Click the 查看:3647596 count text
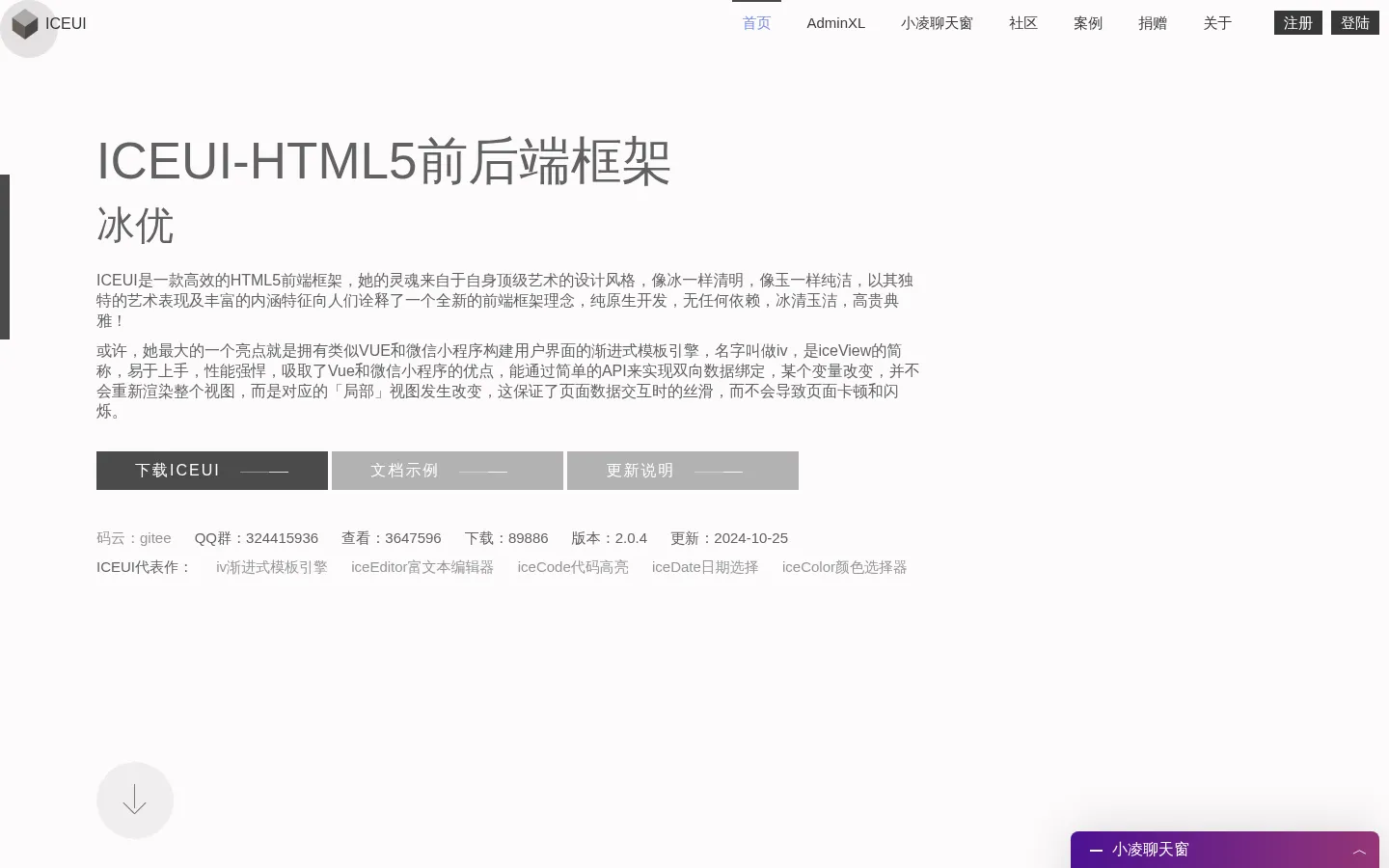 [x=392, y=538]
